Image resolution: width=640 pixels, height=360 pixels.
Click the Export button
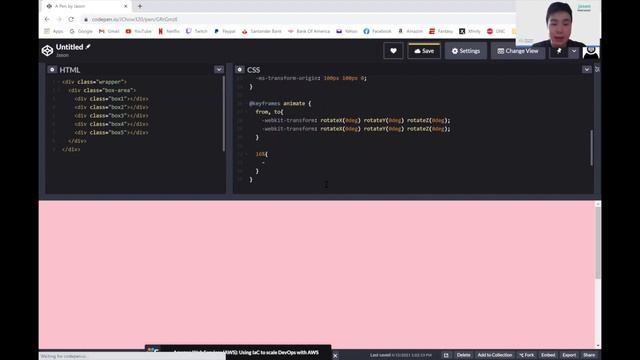click(569, 355)
